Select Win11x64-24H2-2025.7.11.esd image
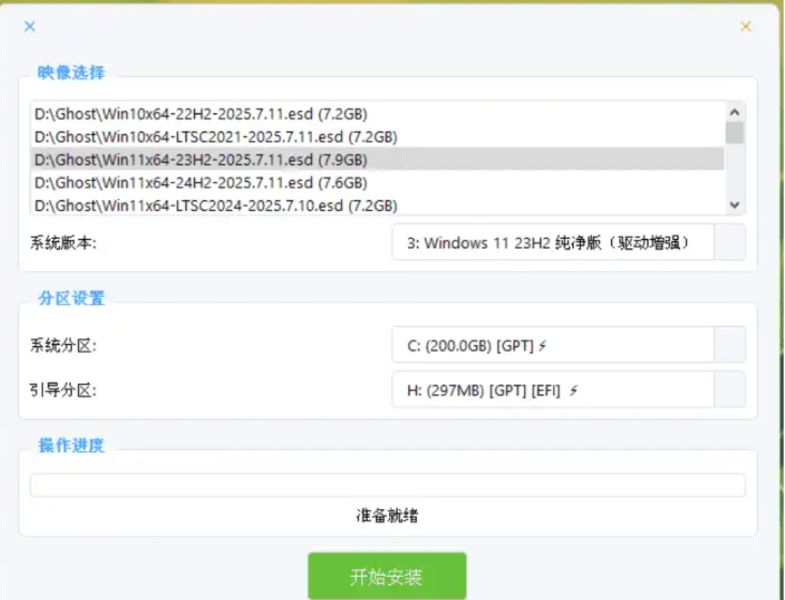 (377, 182)
